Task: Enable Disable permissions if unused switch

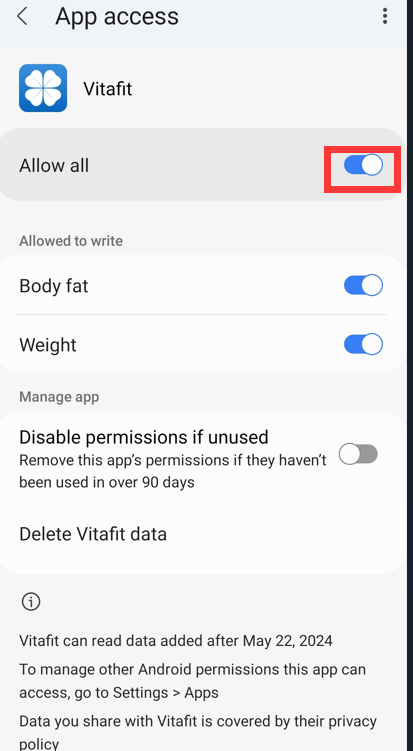Action: click(x=358, y=454)
